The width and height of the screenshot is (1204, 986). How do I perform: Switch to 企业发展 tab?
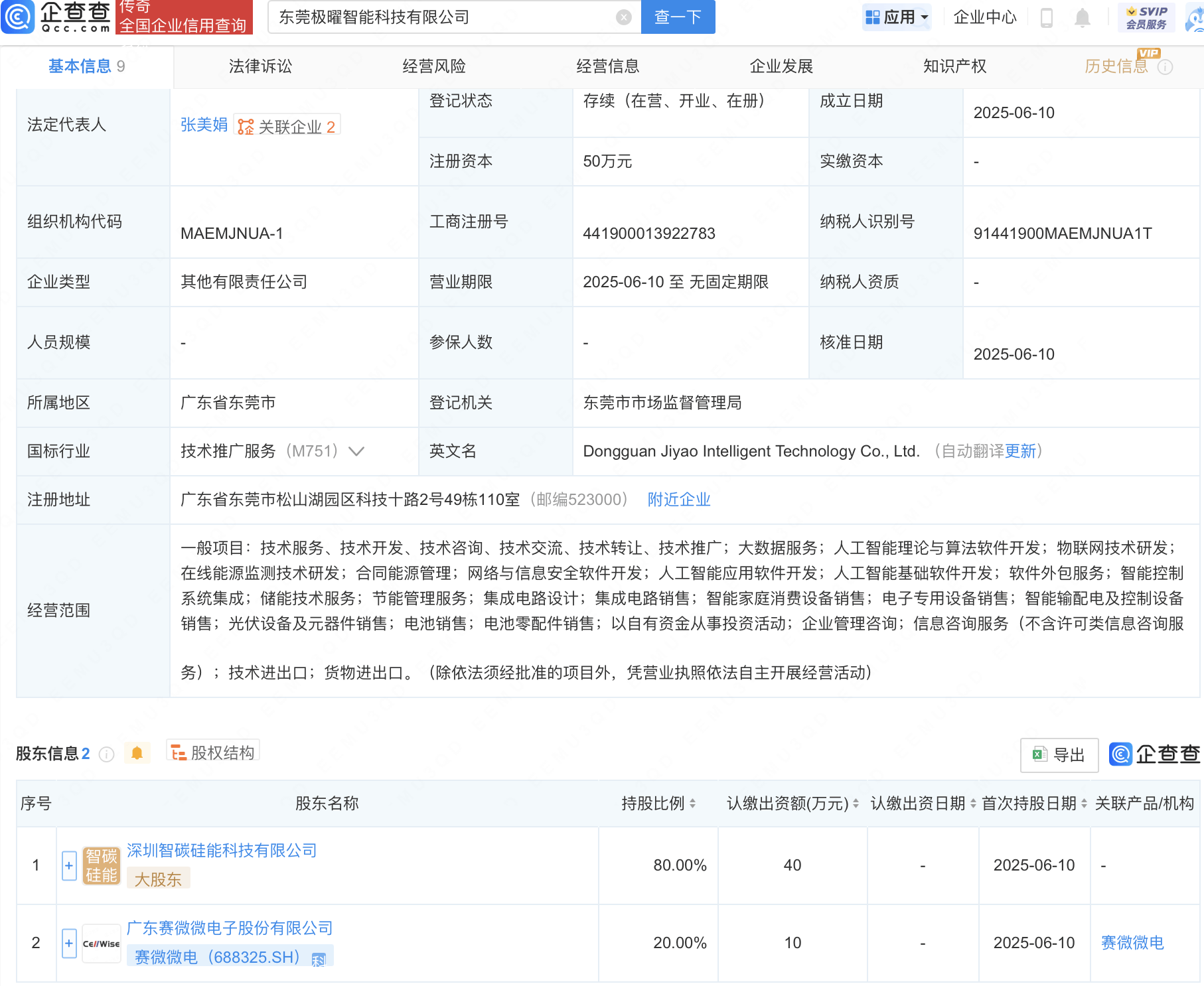click(x=781, y=66)
